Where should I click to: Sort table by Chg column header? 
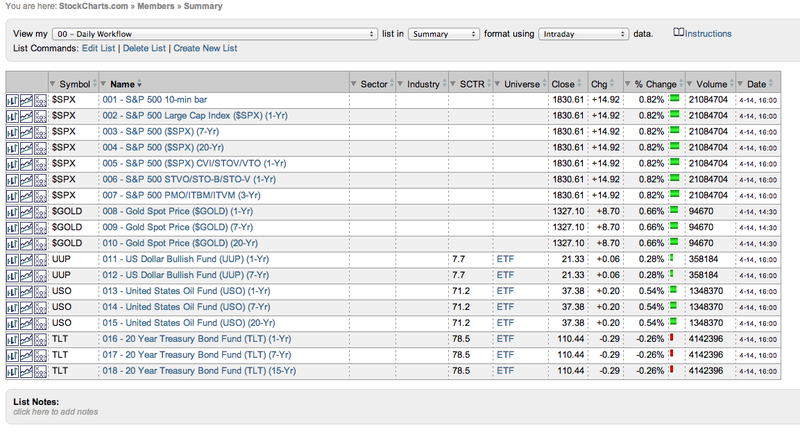point(599,84)
